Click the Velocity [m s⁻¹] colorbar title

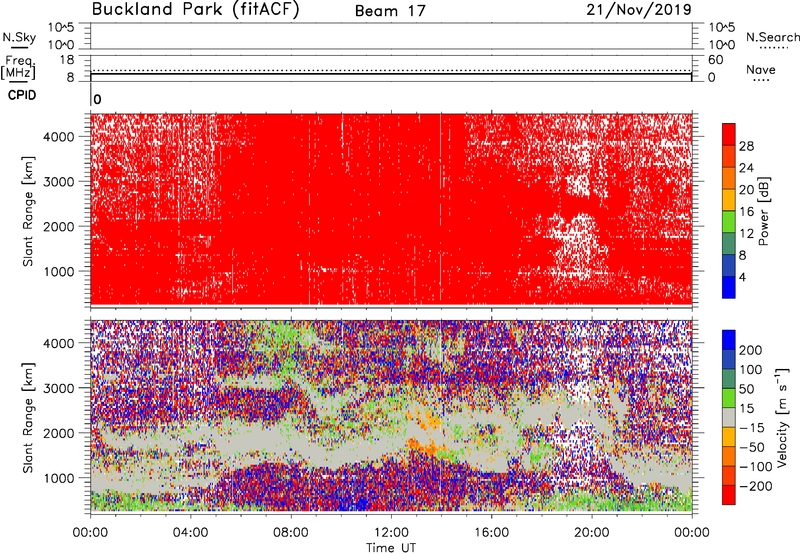coord(782,417)
